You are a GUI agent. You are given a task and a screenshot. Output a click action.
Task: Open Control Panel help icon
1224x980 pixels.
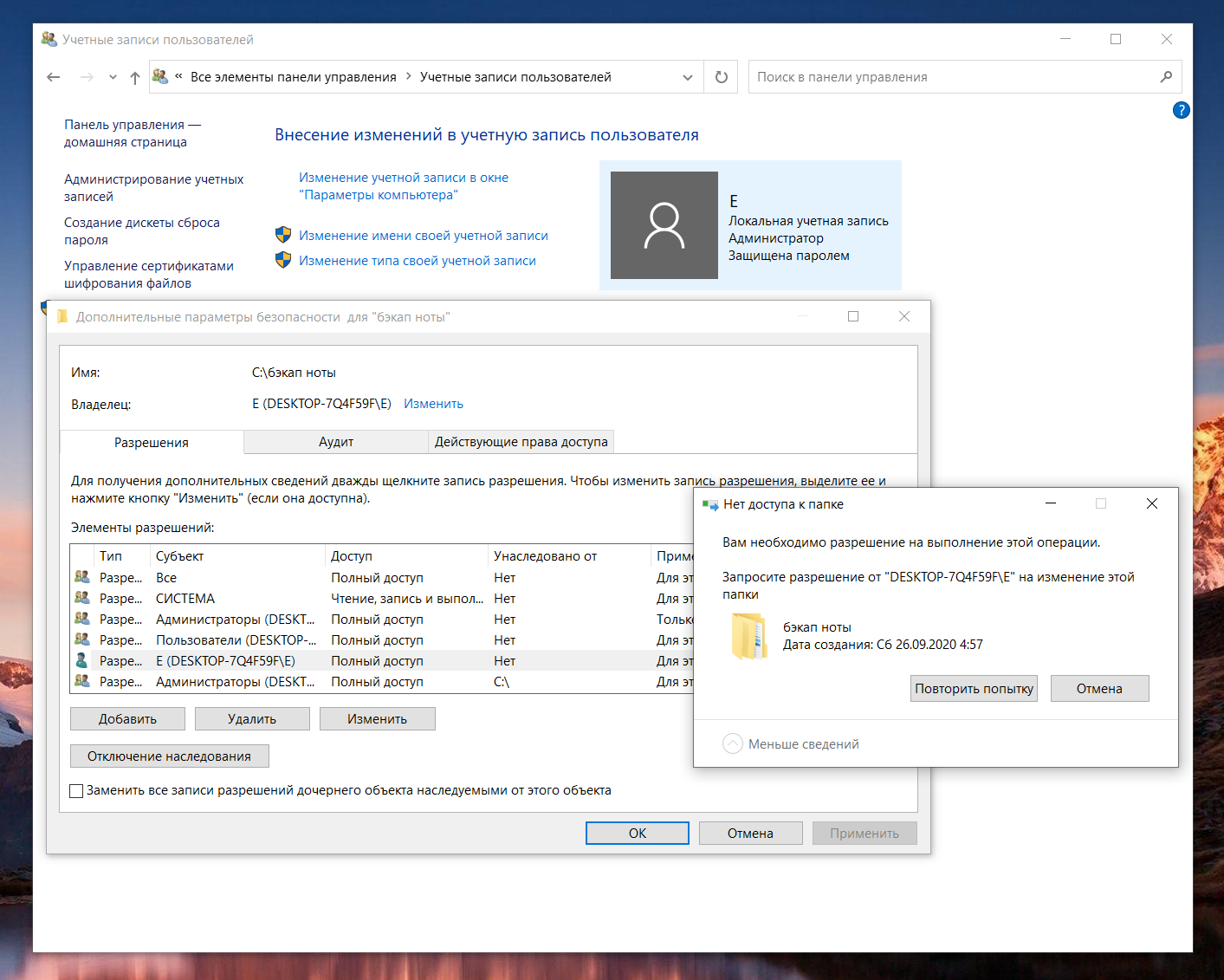pos(1181,110)
